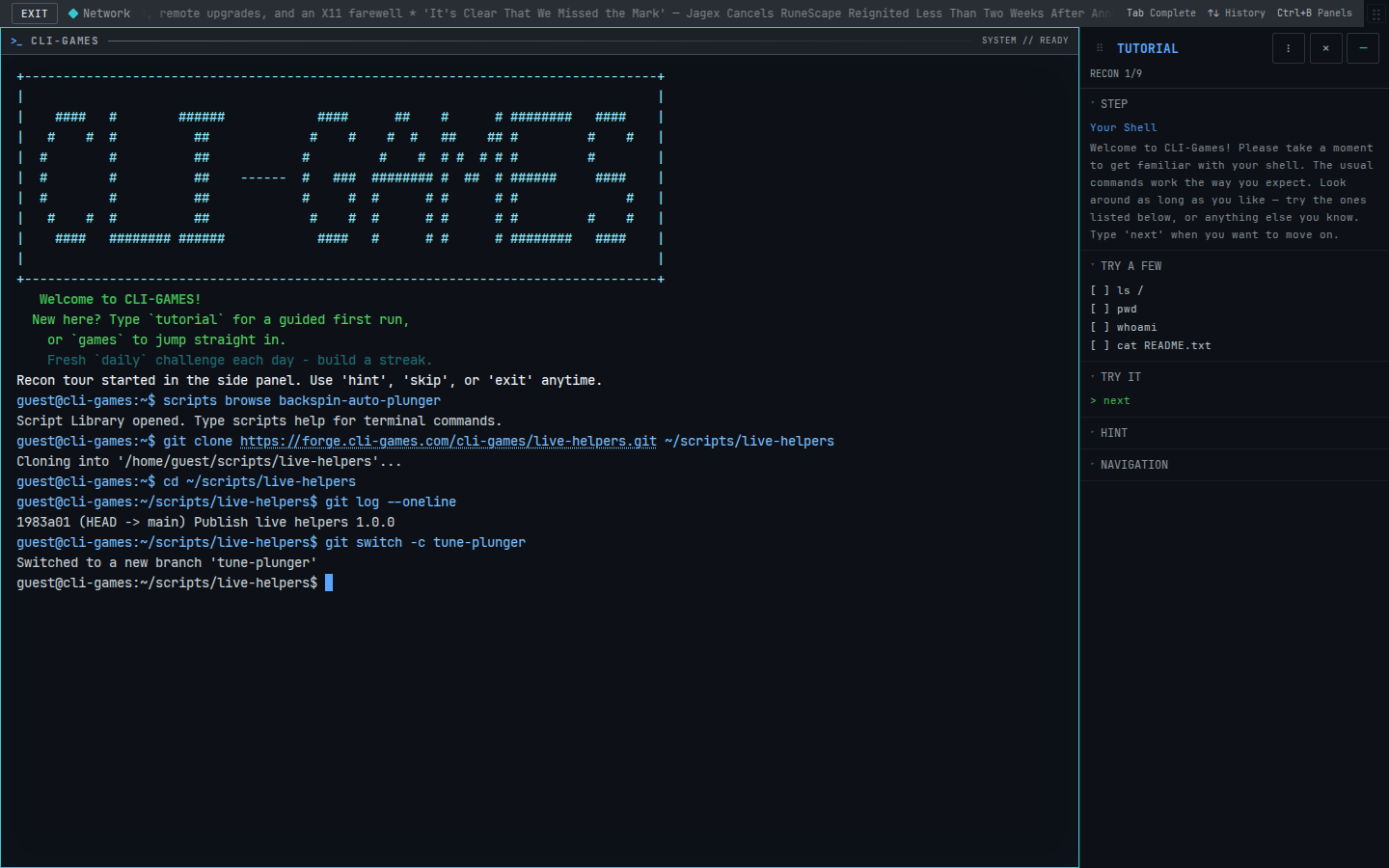Check the 'cat README.txt' checkbox
This screenshot has height=868, width=1389.
1100,345
